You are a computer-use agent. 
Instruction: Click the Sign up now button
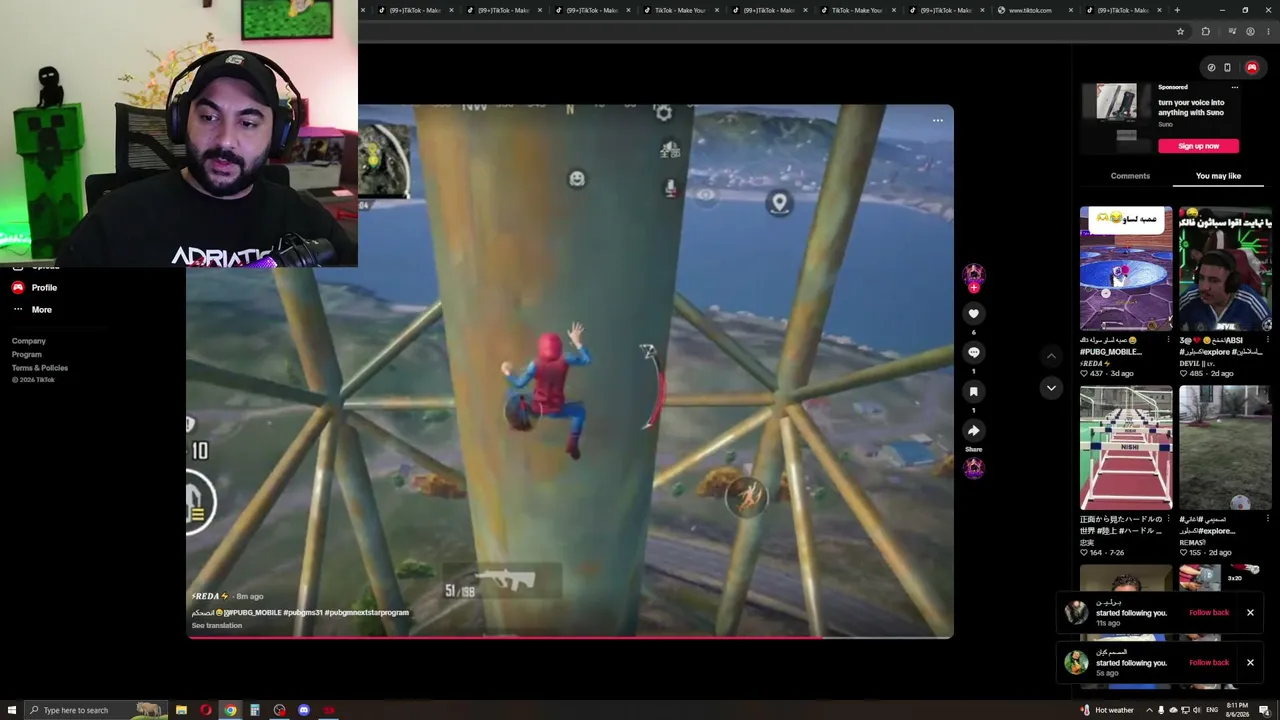tap(1198, 146)
